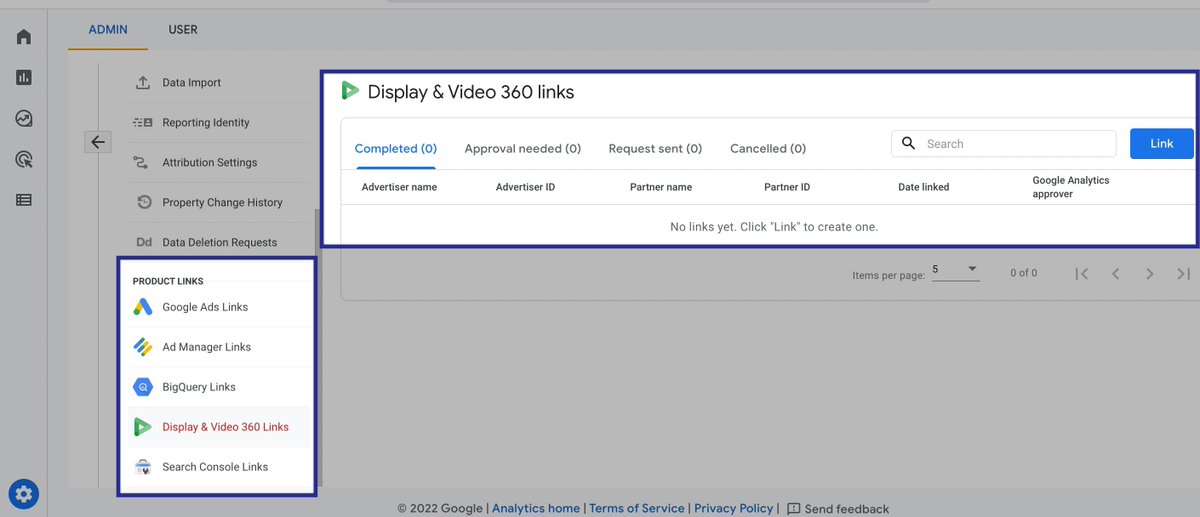Select the Approval needed (0) tab
Viewport: 1200px width, 517px height.
523,148
